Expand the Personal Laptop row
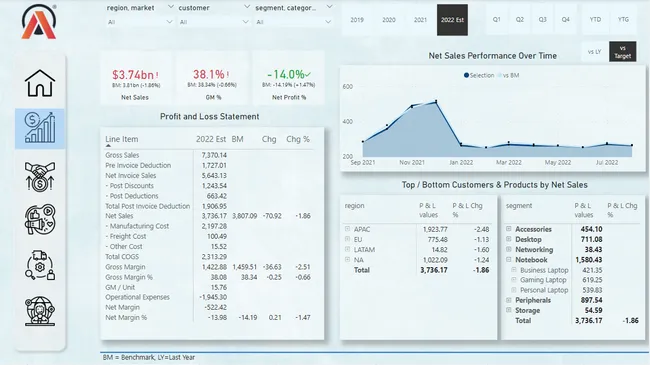Viewport: 650px width, 365px height. pos(514,290)
